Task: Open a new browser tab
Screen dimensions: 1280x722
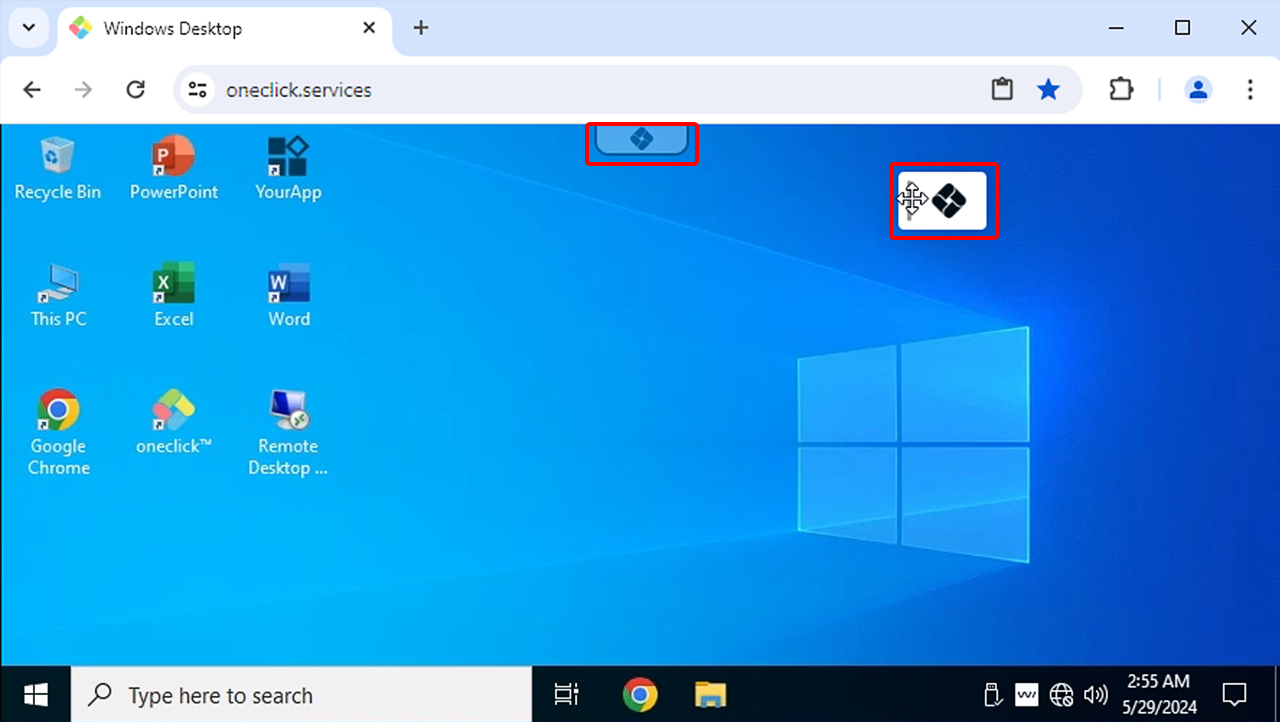Action: coord(420,28)
